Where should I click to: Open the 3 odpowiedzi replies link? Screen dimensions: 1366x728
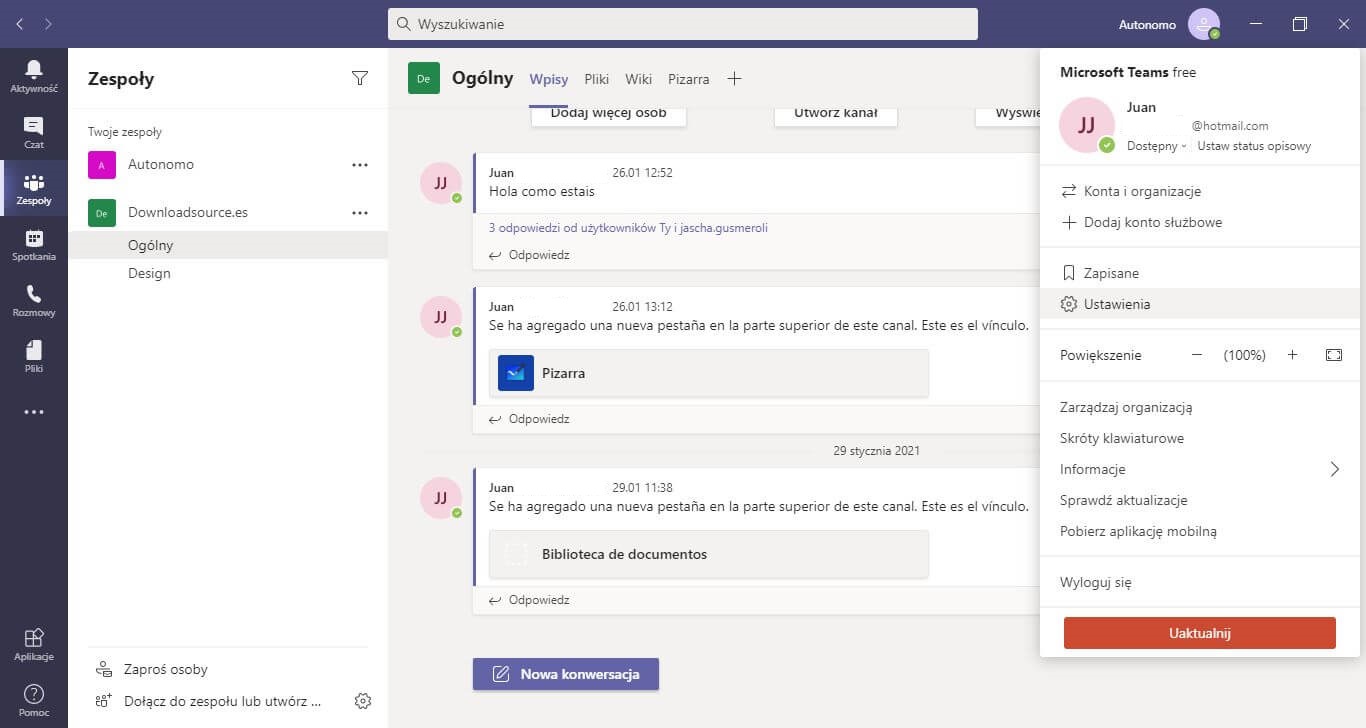(x=628, y=228)
